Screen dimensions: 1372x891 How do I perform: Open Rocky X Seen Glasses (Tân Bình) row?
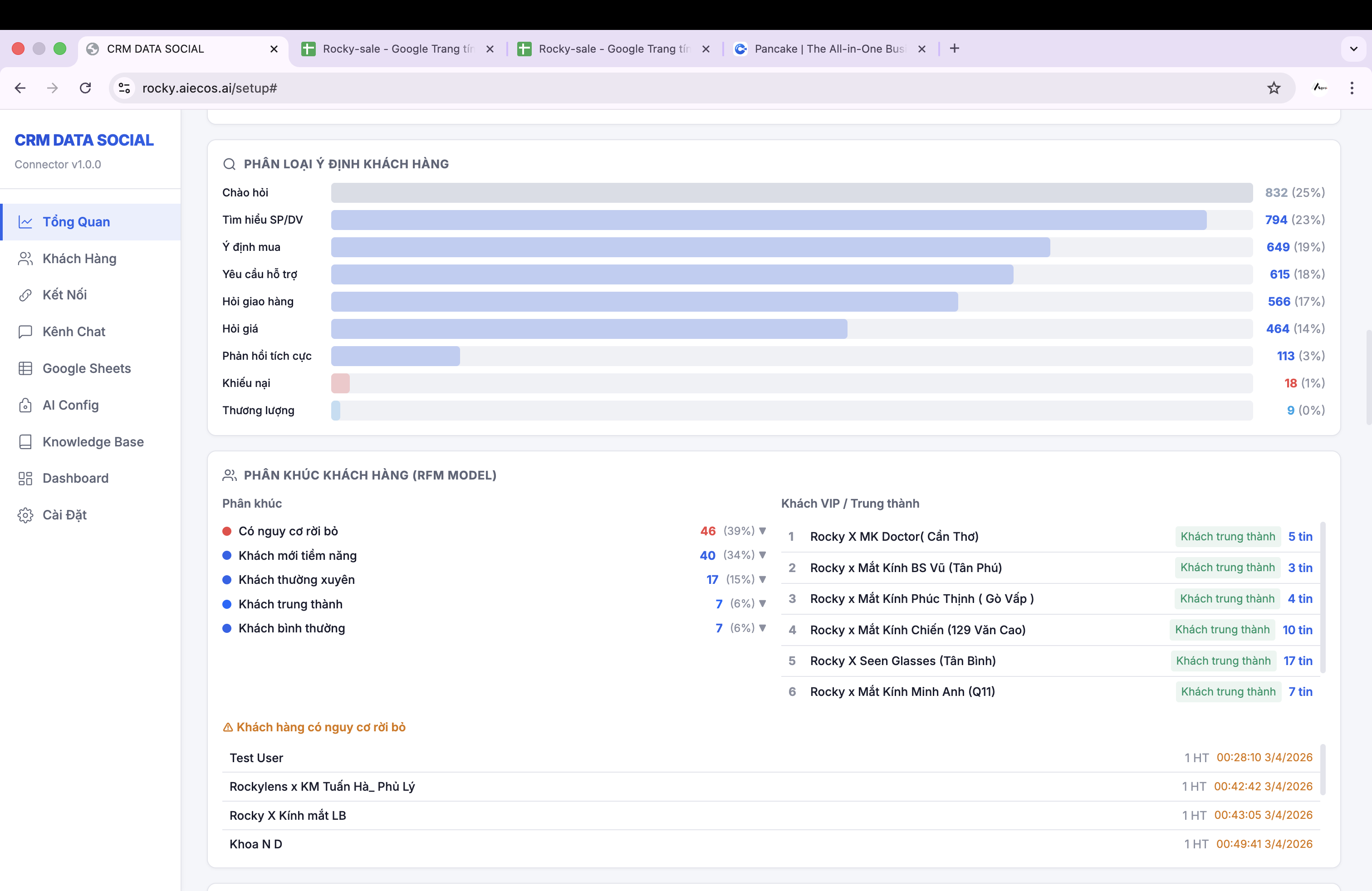point(1050,661)
